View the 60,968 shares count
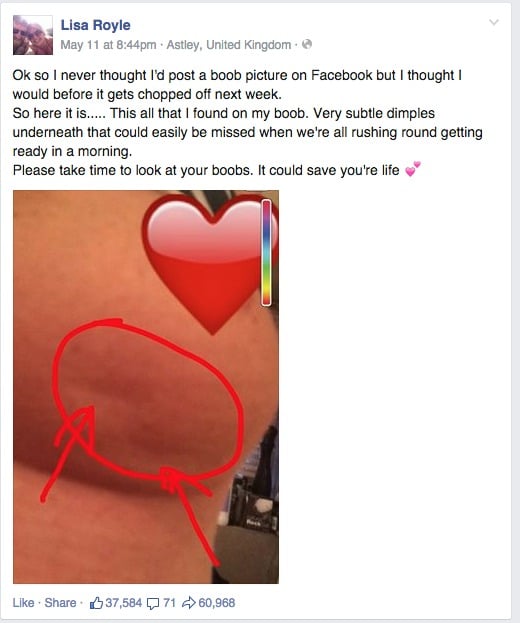Viewport: 520px width, 623px height. (217, 603)
